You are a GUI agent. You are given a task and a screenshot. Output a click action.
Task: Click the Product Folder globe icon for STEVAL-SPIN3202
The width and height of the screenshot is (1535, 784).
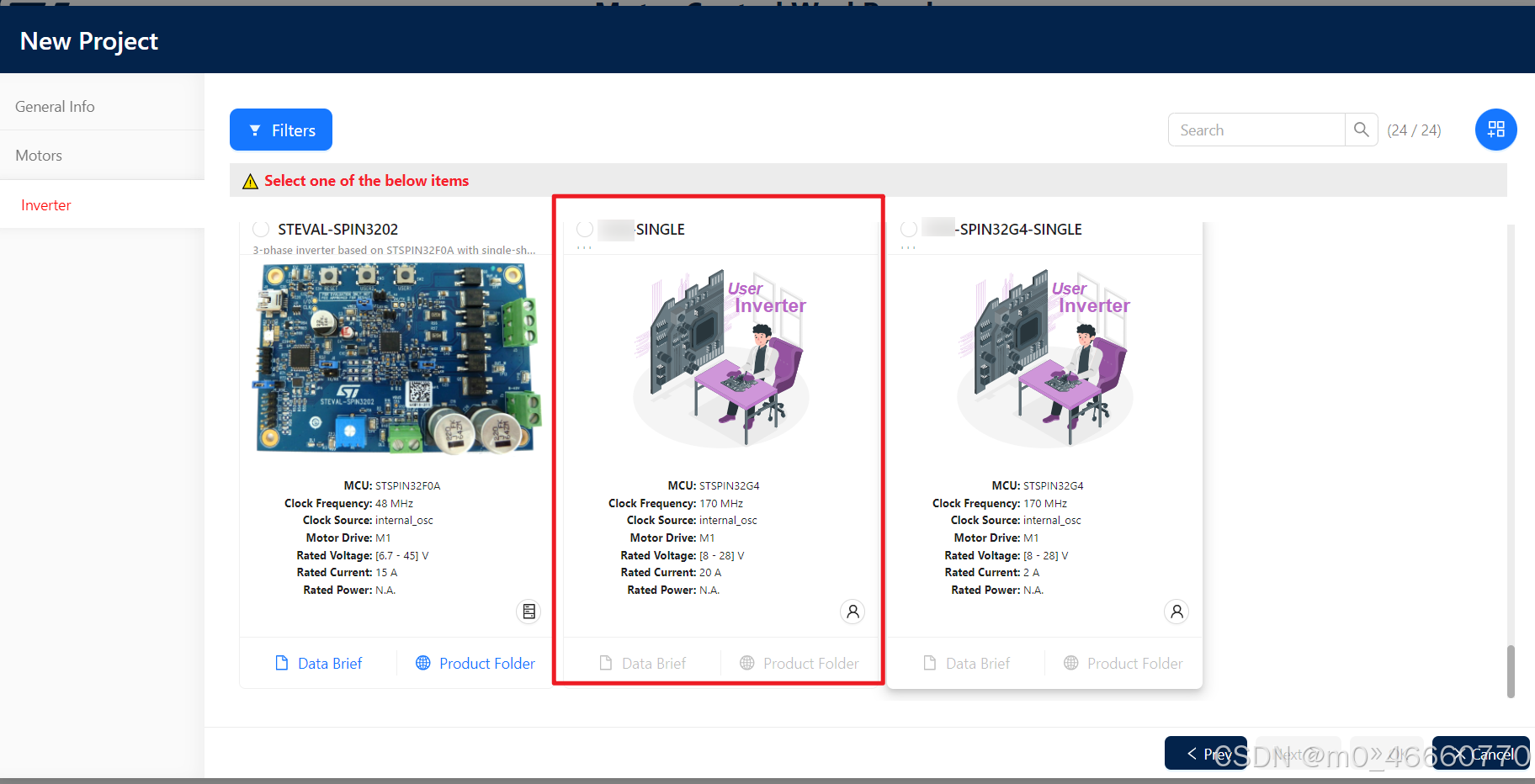point(423,663)
